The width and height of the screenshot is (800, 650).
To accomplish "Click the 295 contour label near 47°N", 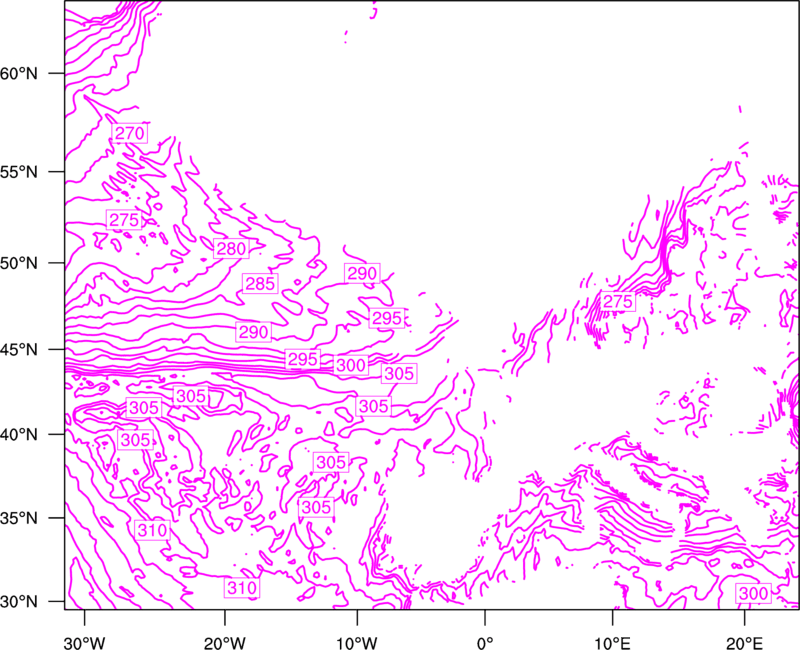I will coord(387,318).
